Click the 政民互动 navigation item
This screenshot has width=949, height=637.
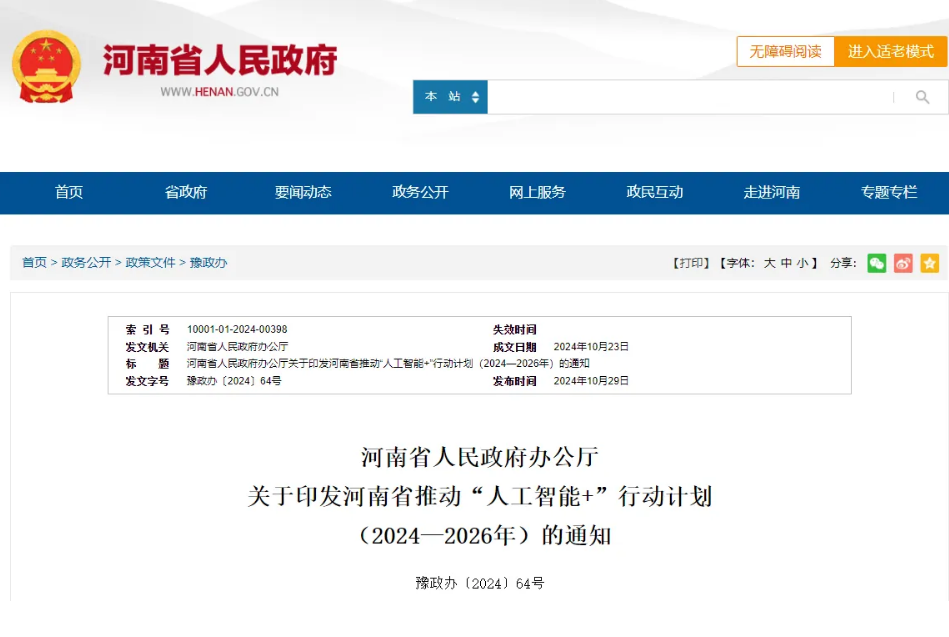point(654,193)
